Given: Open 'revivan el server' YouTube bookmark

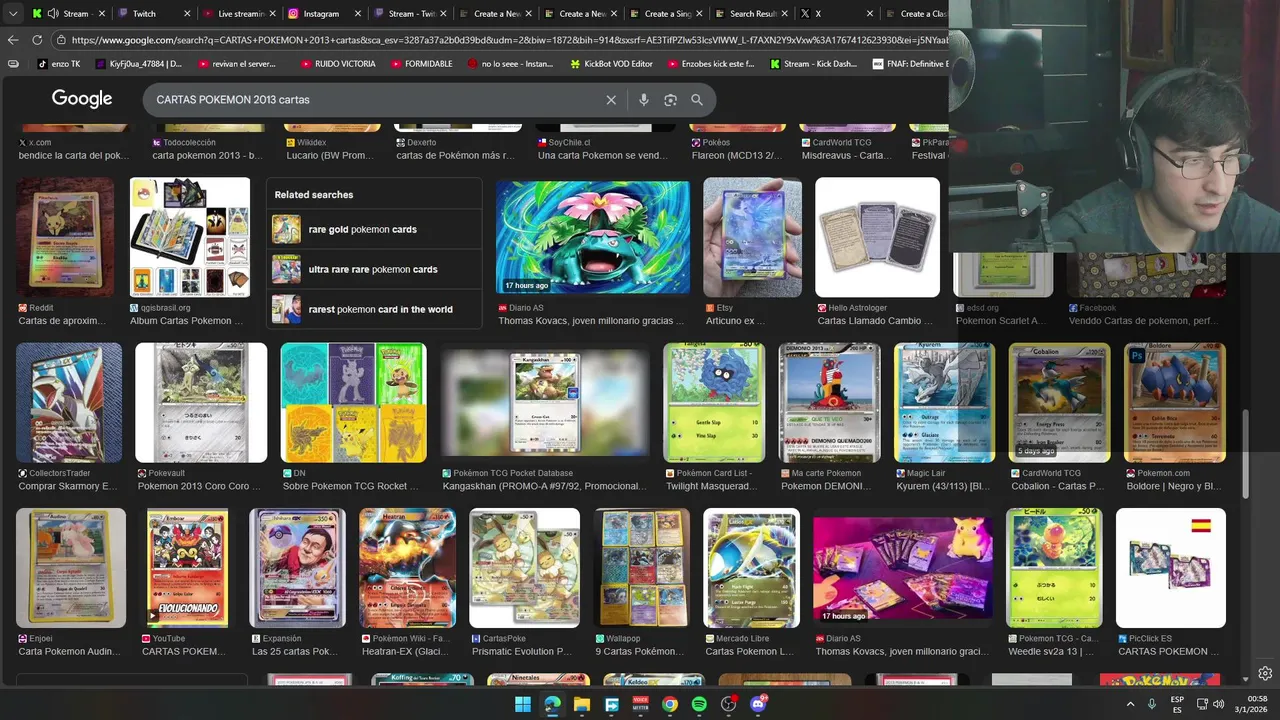Looking at the screenshot, I should (236, 64).
